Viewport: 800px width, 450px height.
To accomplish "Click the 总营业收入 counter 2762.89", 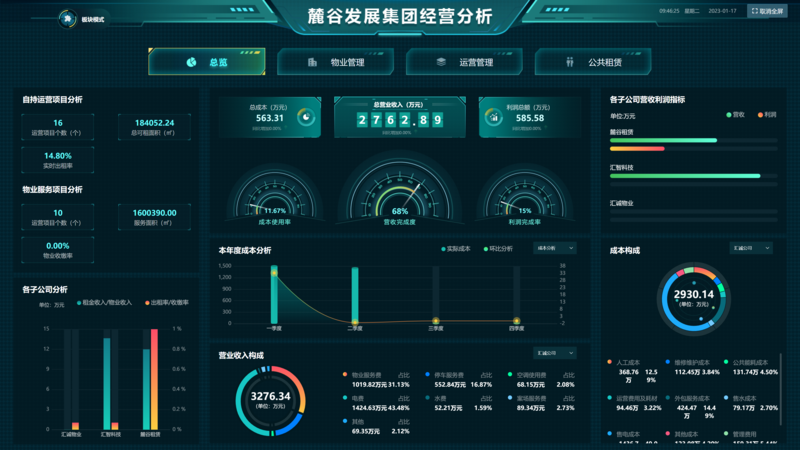I will pos(399,120).
